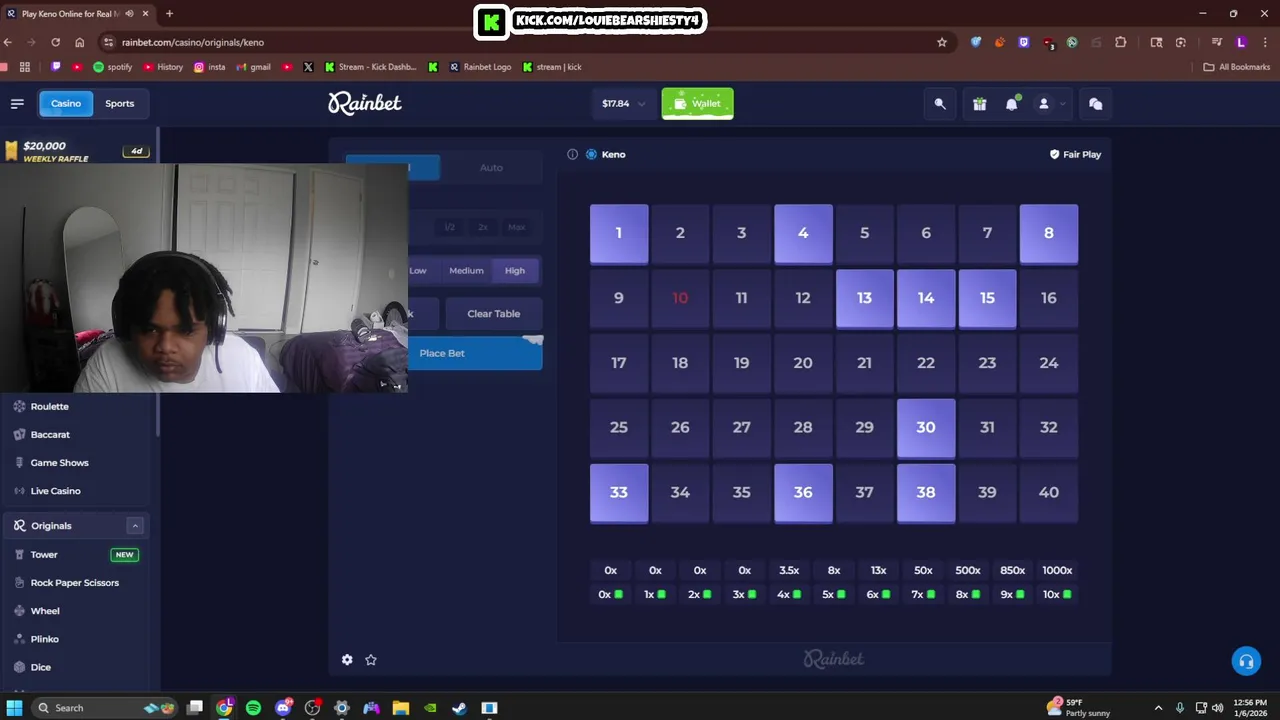Deselect Keno number 13

[x=865, y=298]
